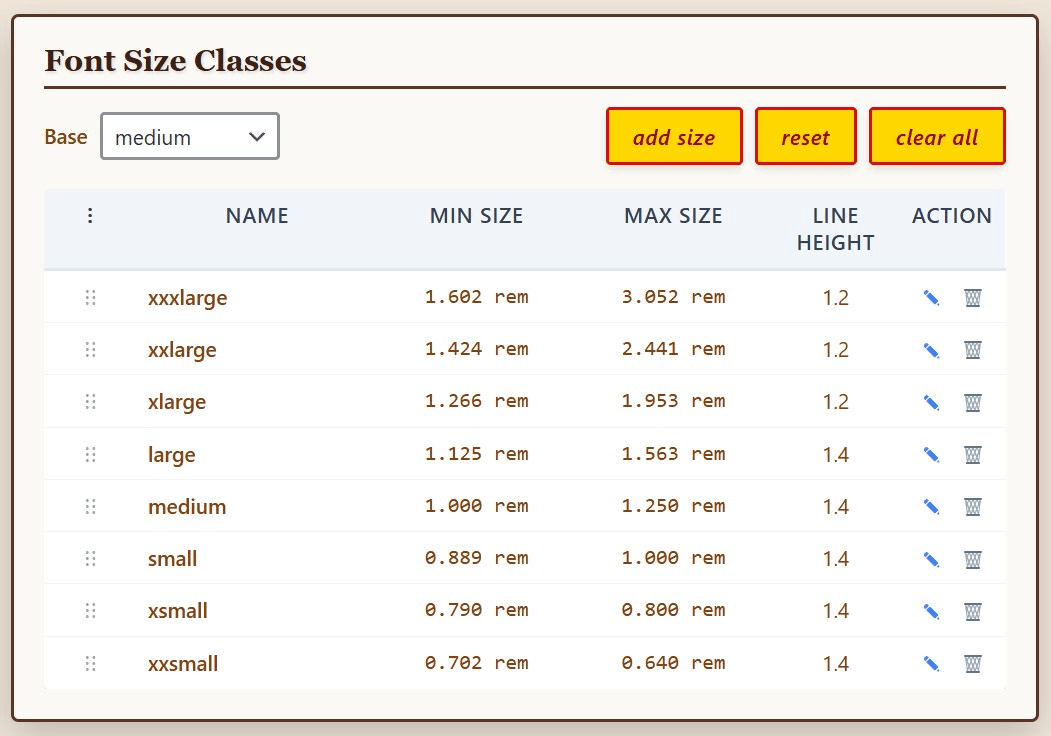This screenshot has height=736, width=1051.
Task: Grab the drag handle on the small row
Action: click(91, 558)
